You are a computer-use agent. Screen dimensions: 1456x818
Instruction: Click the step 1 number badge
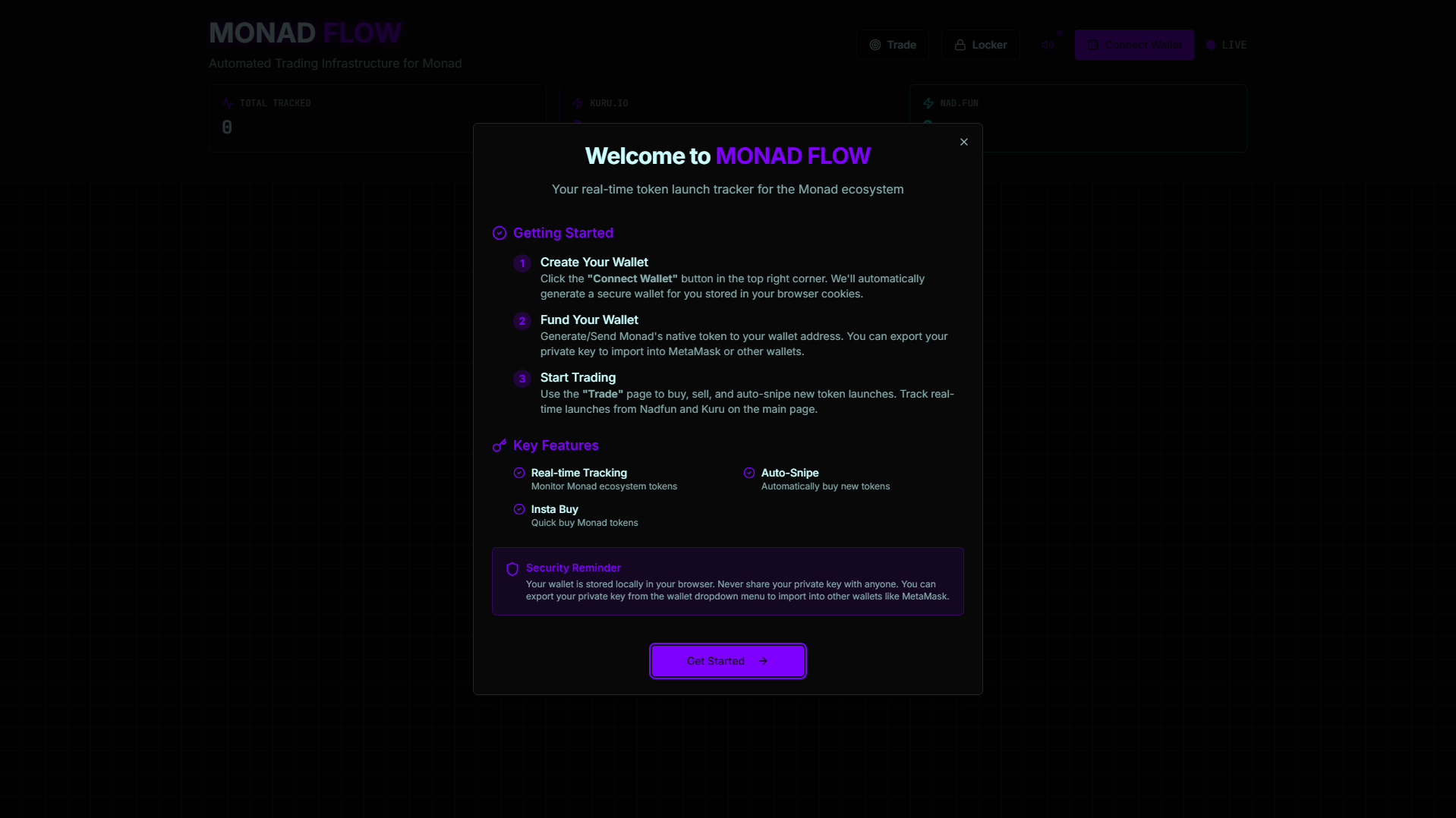pyautogui.click(x=522, y=263)
